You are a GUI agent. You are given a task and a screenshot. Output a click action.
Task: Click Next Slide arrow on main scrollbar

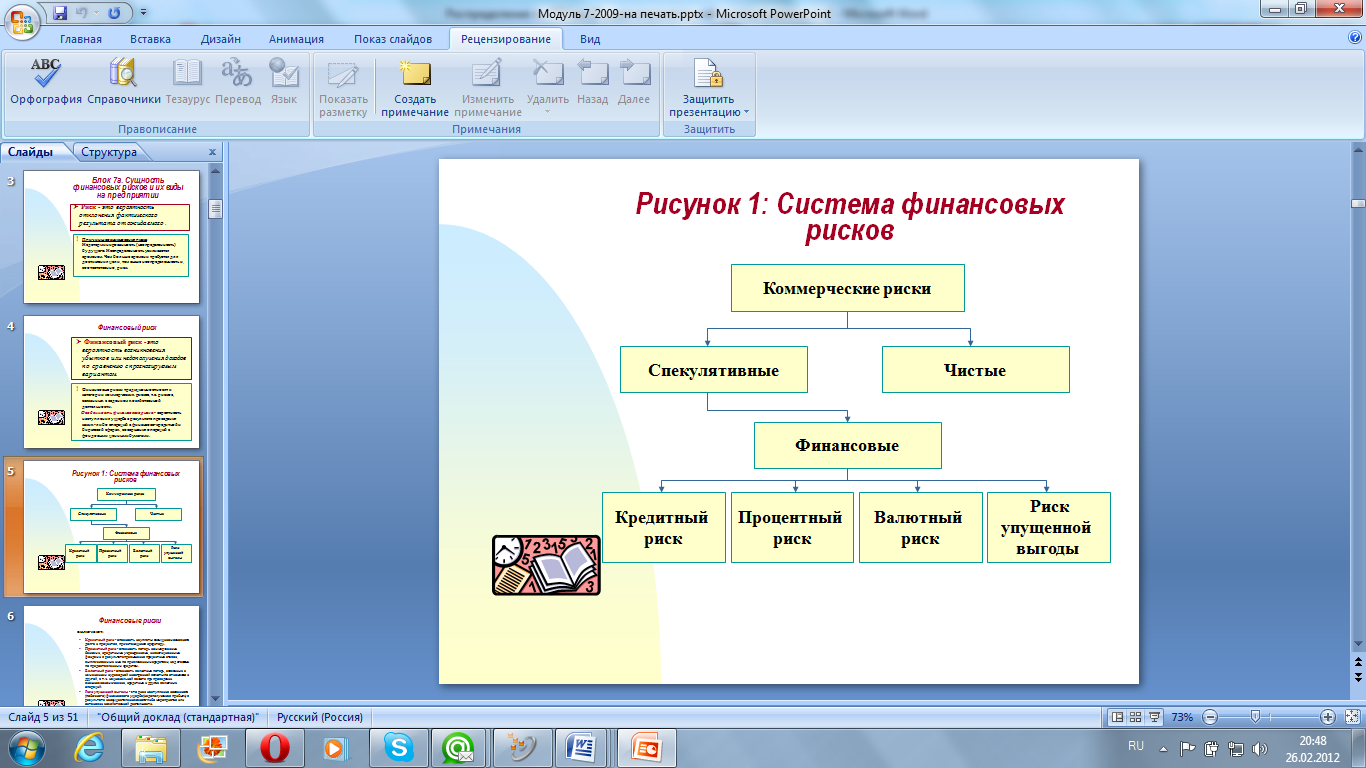[1357, 677]
